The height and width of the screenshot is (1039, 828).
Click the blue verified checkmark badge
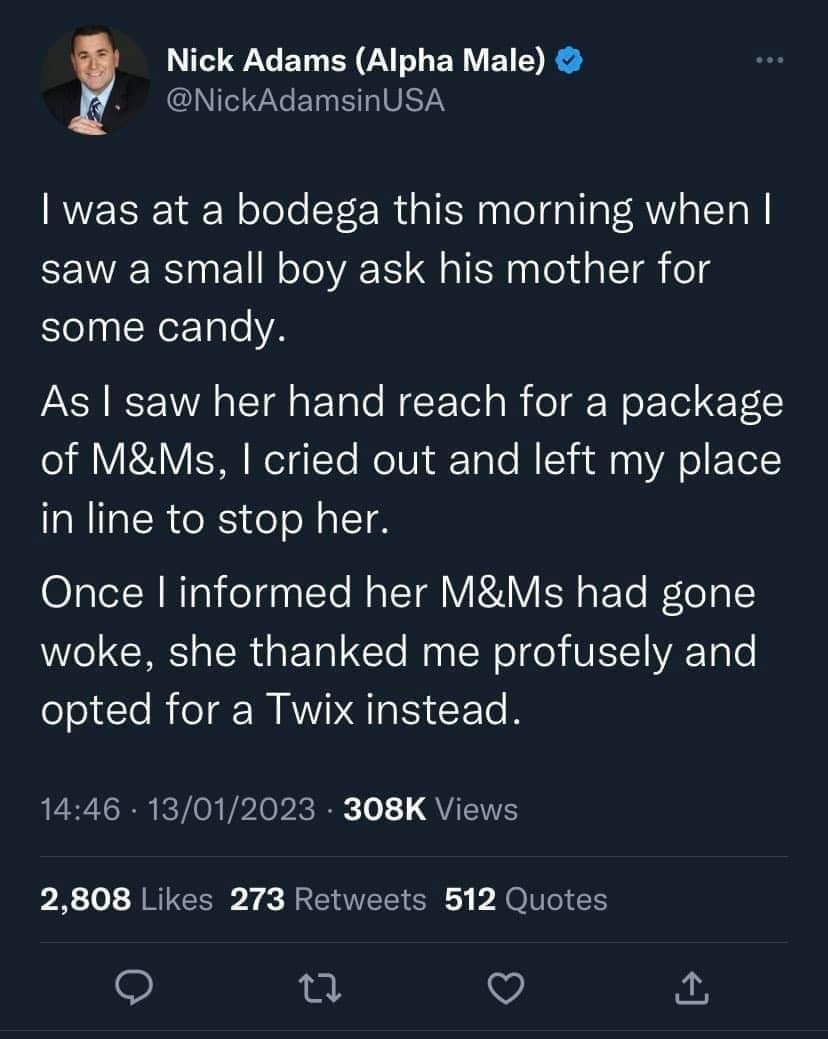[569, 62]
